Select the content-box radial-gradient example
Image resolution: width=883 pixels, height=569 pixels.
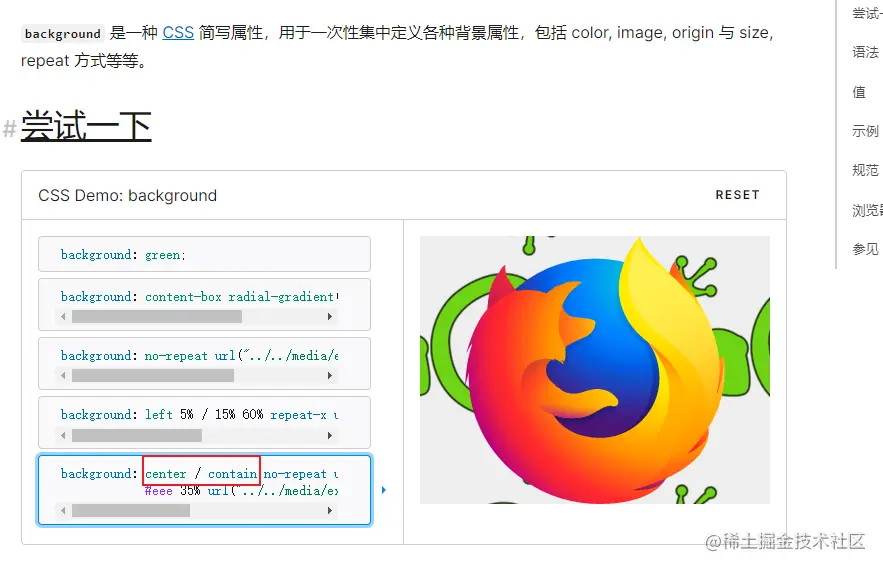coord(204,304)
